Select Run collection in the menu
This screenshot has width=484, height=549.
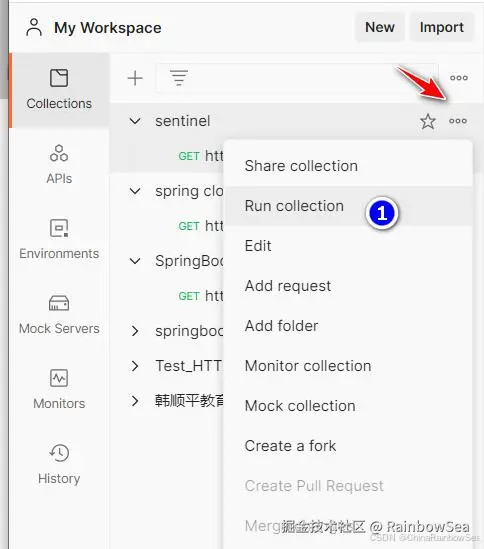point(348,206)
